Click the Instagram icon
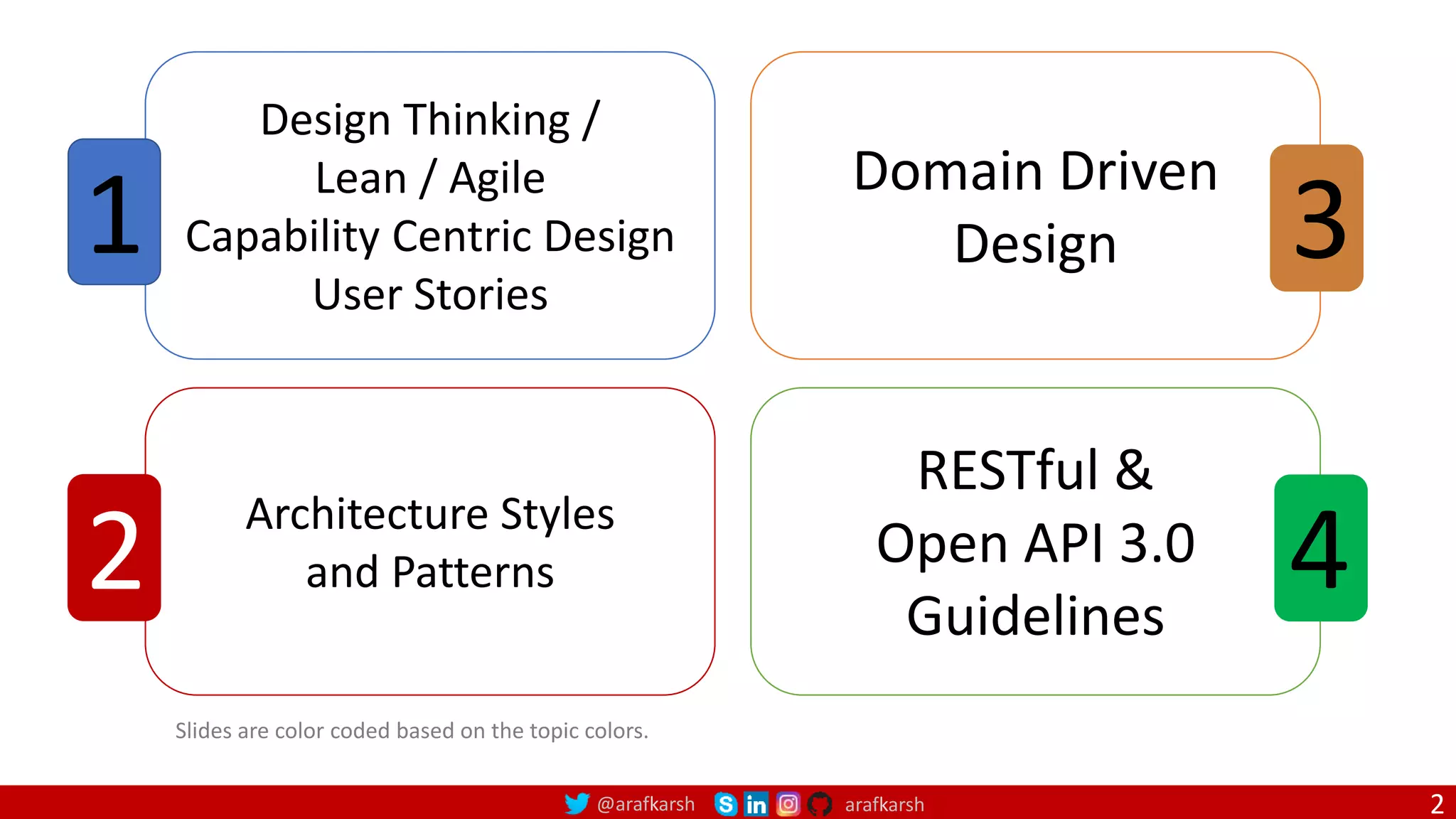This screenshot has height=819, width=1456. point(788,804)
